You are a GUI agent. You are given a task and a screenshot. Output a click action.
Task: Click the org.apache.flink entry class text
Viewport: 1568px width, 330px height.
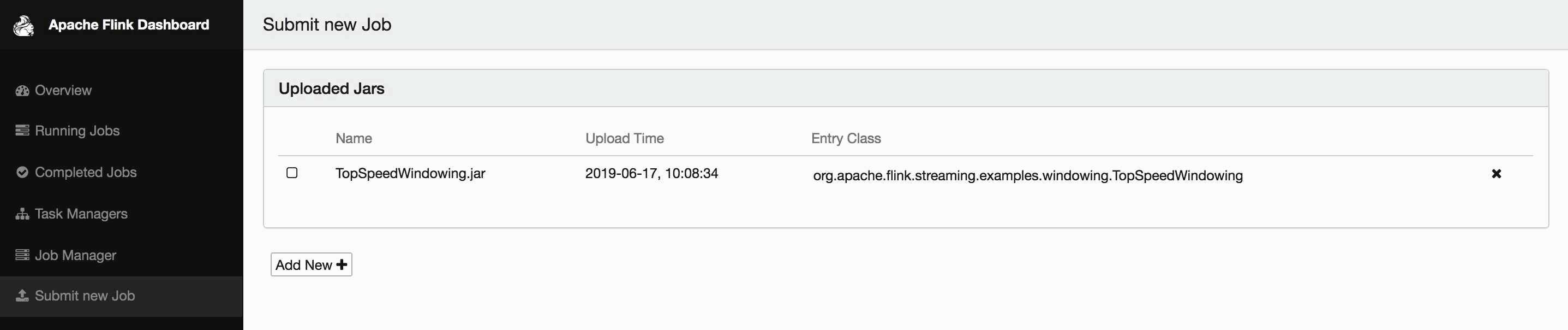[x=1027, y=176]
